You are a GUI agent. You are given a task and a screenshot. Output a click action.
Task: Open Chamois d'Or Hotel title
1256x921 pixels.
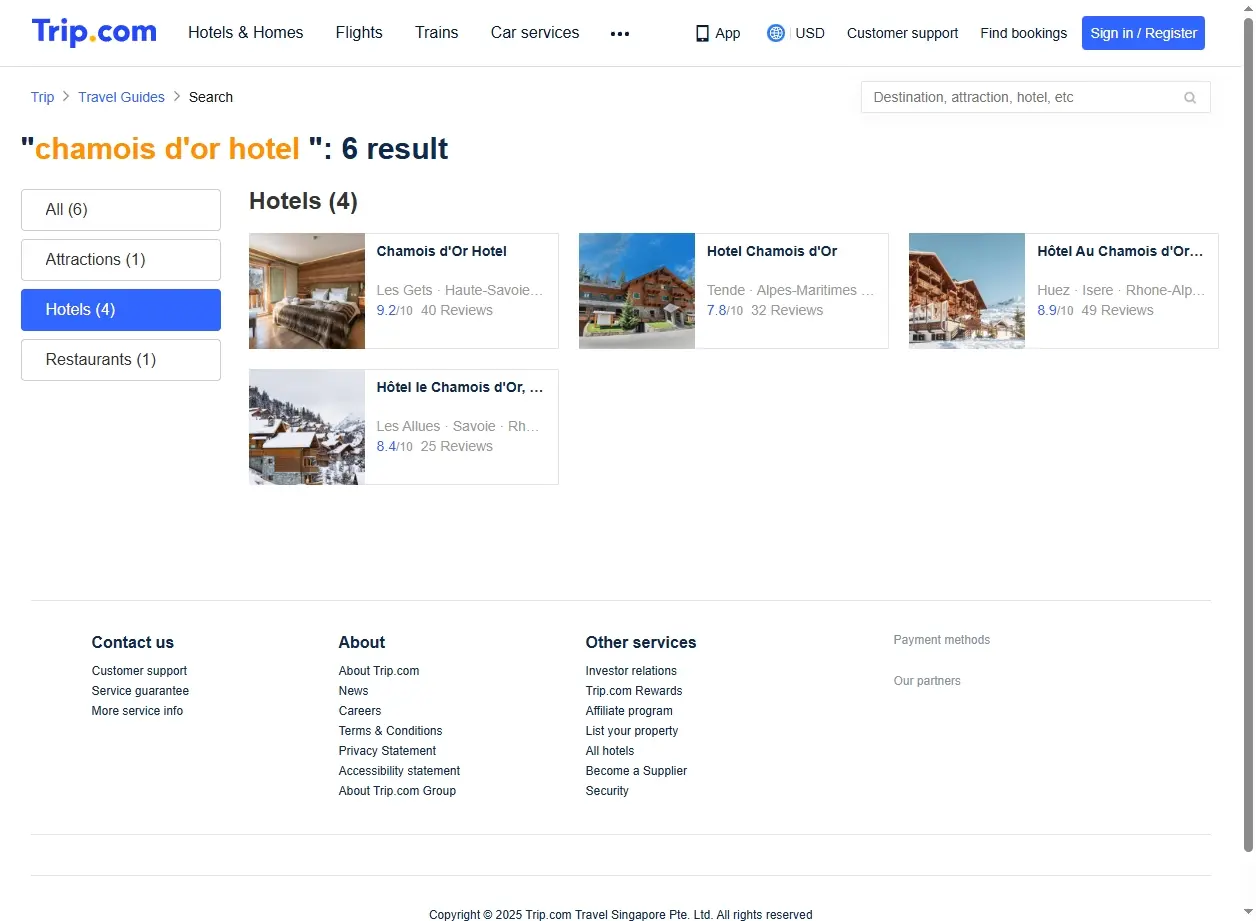[x=441, y=251]
